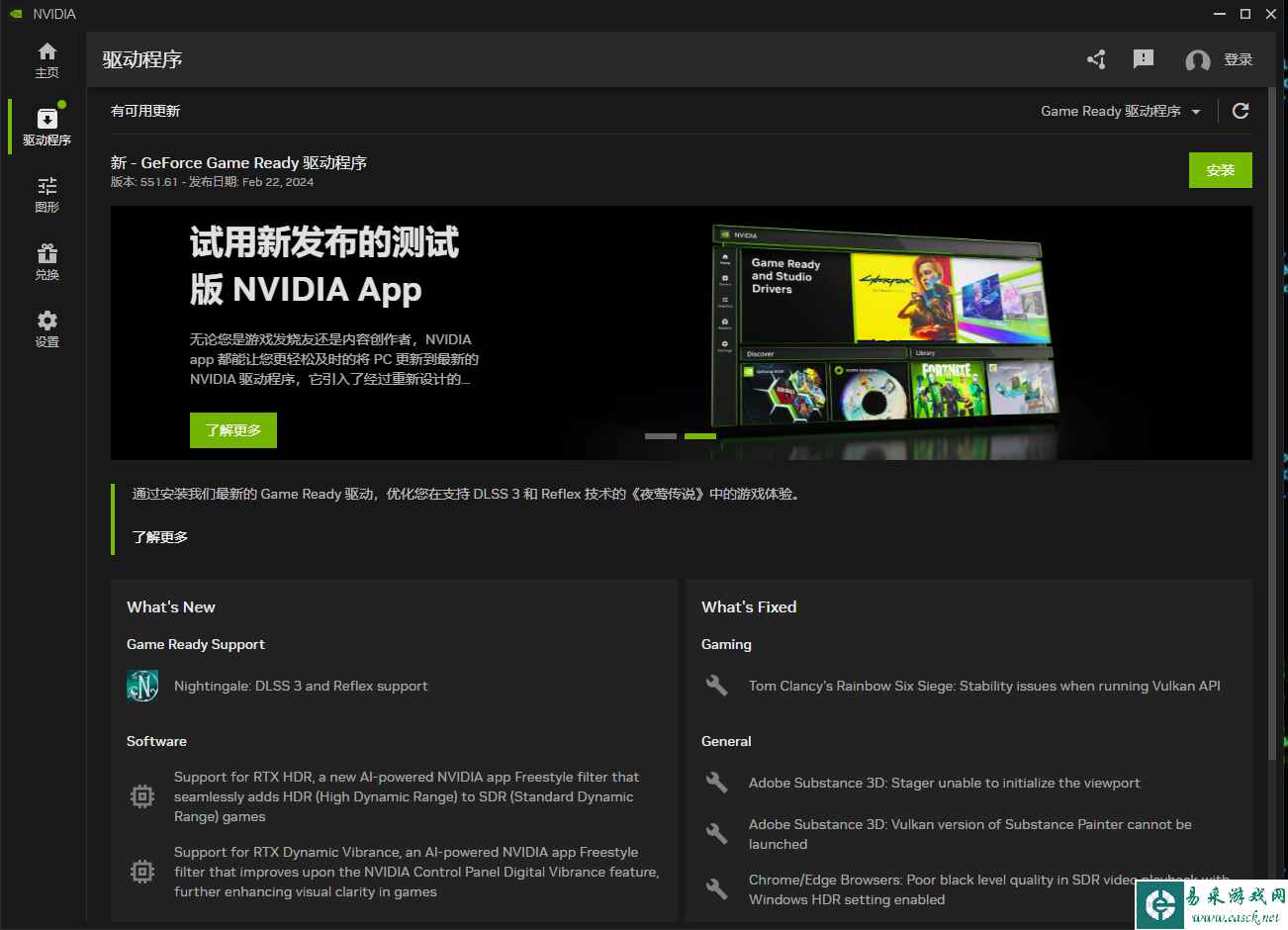Viewport: 1288px width, 930px height.
Task: Click the Stager viewport fix wrench icon
Action: pos(716,783)
